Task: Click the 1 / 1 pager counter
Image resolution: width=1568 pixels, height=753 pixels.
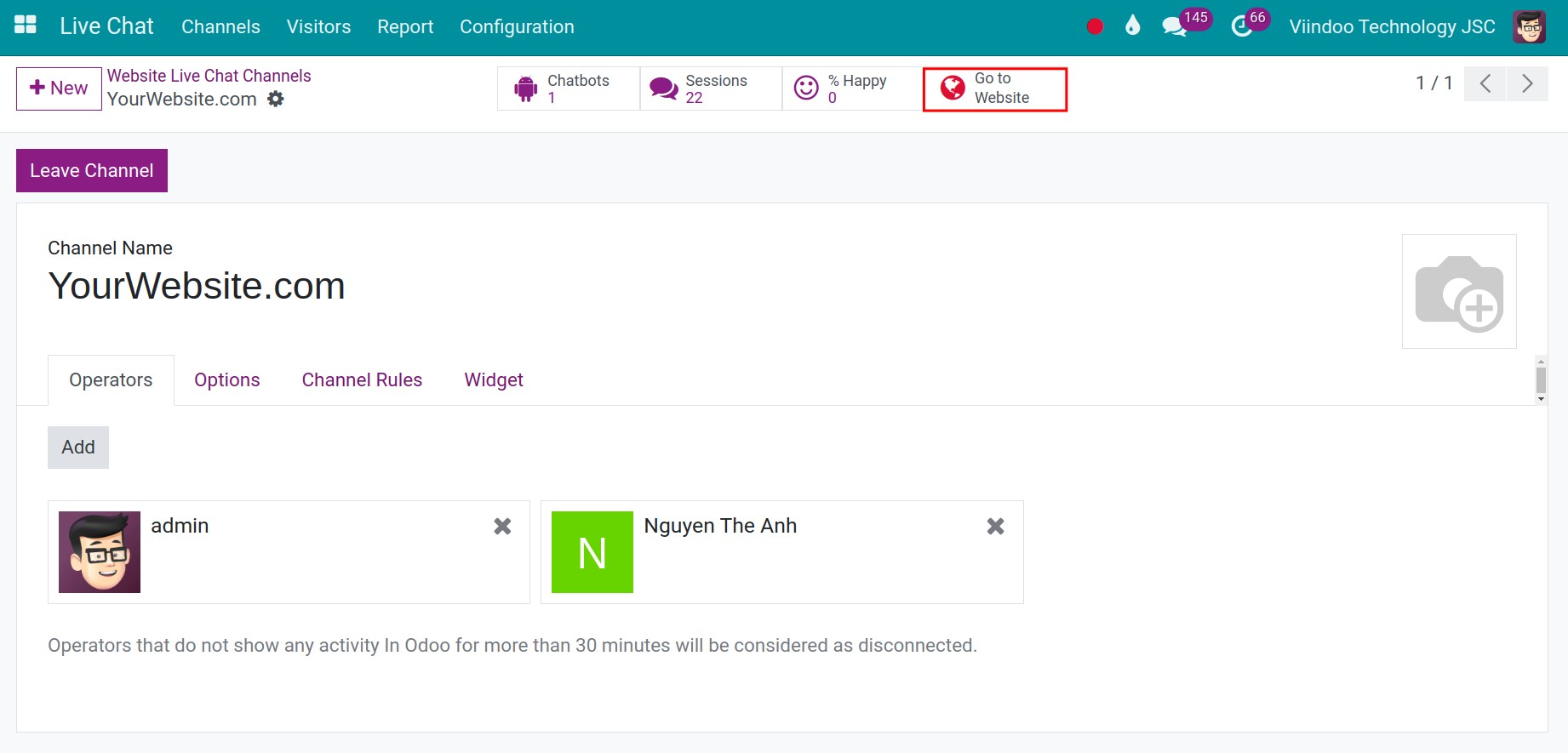Action: [x=1434, y=83]
